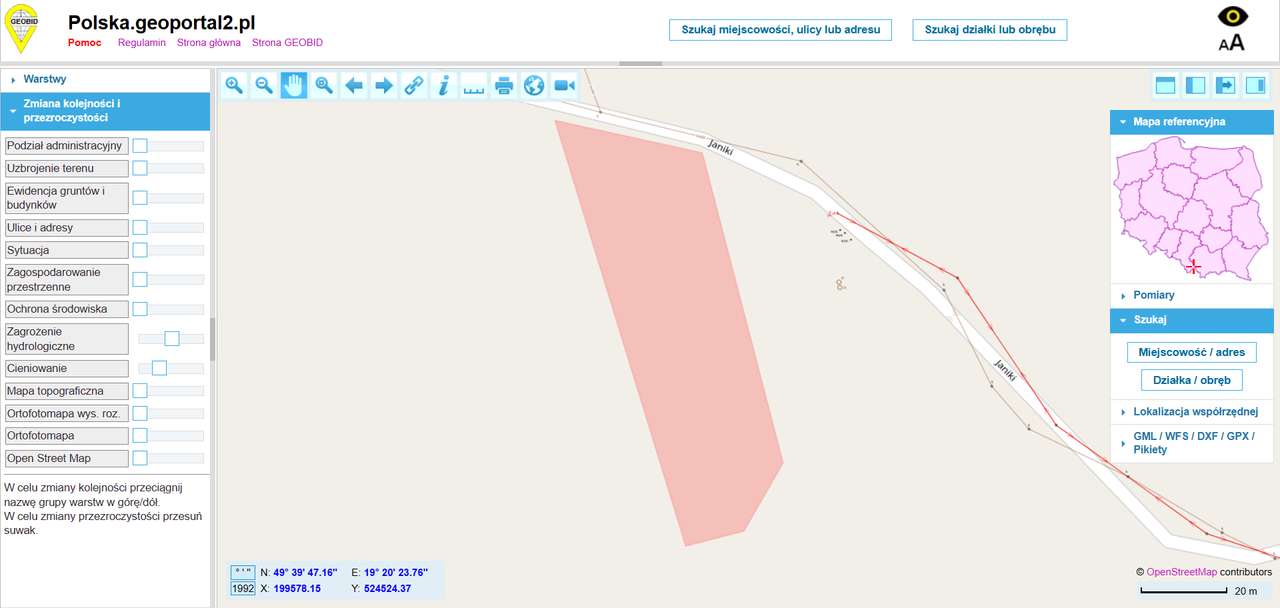Toggle the DMS coordinate format button
The height and width of the screenshot is (608, 1280).
pos(243,573)
